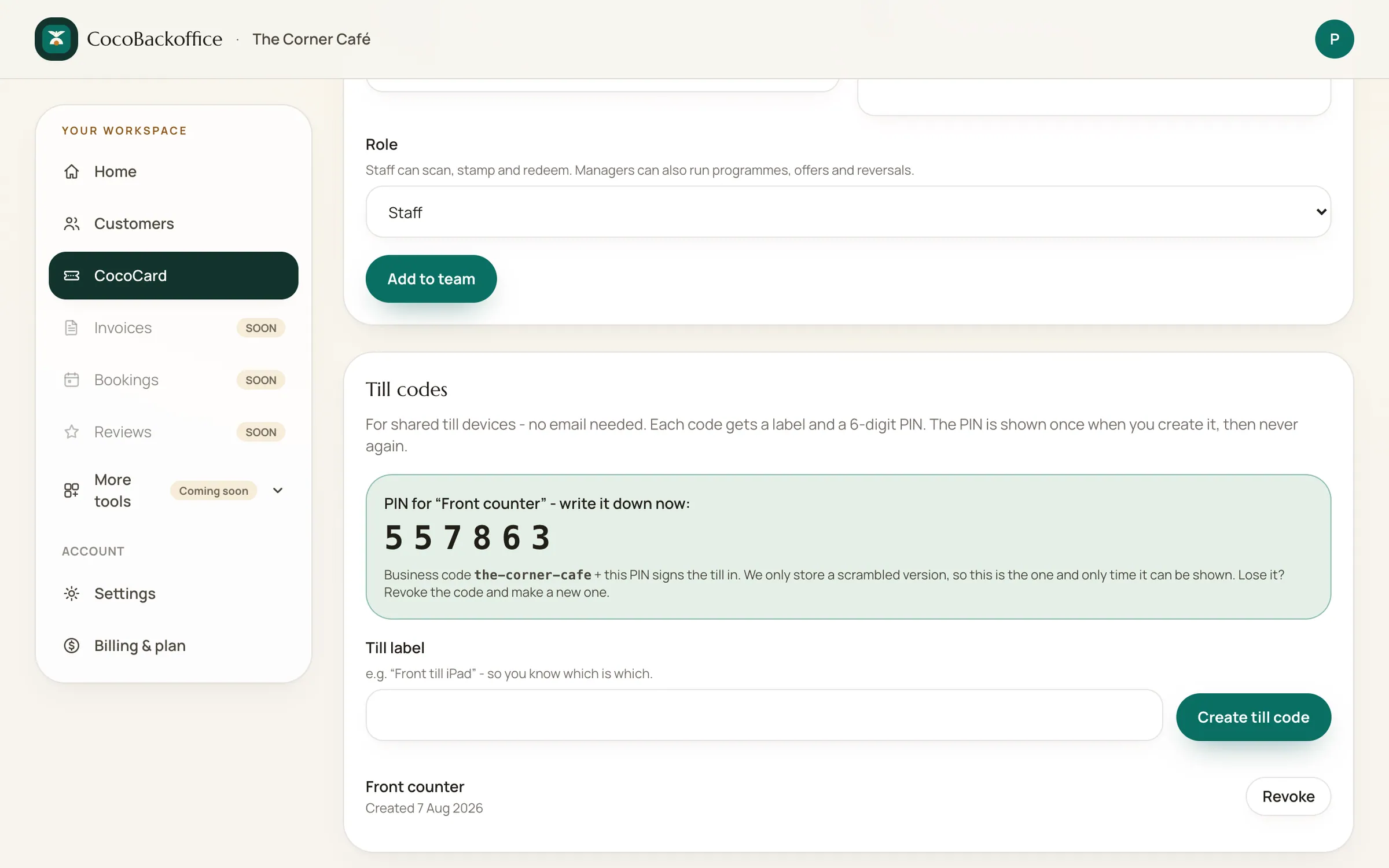The height and width of the screenshot is (868, 1389).
Task: Click the business code the-corner-cafe
Action: click(533, 575)
